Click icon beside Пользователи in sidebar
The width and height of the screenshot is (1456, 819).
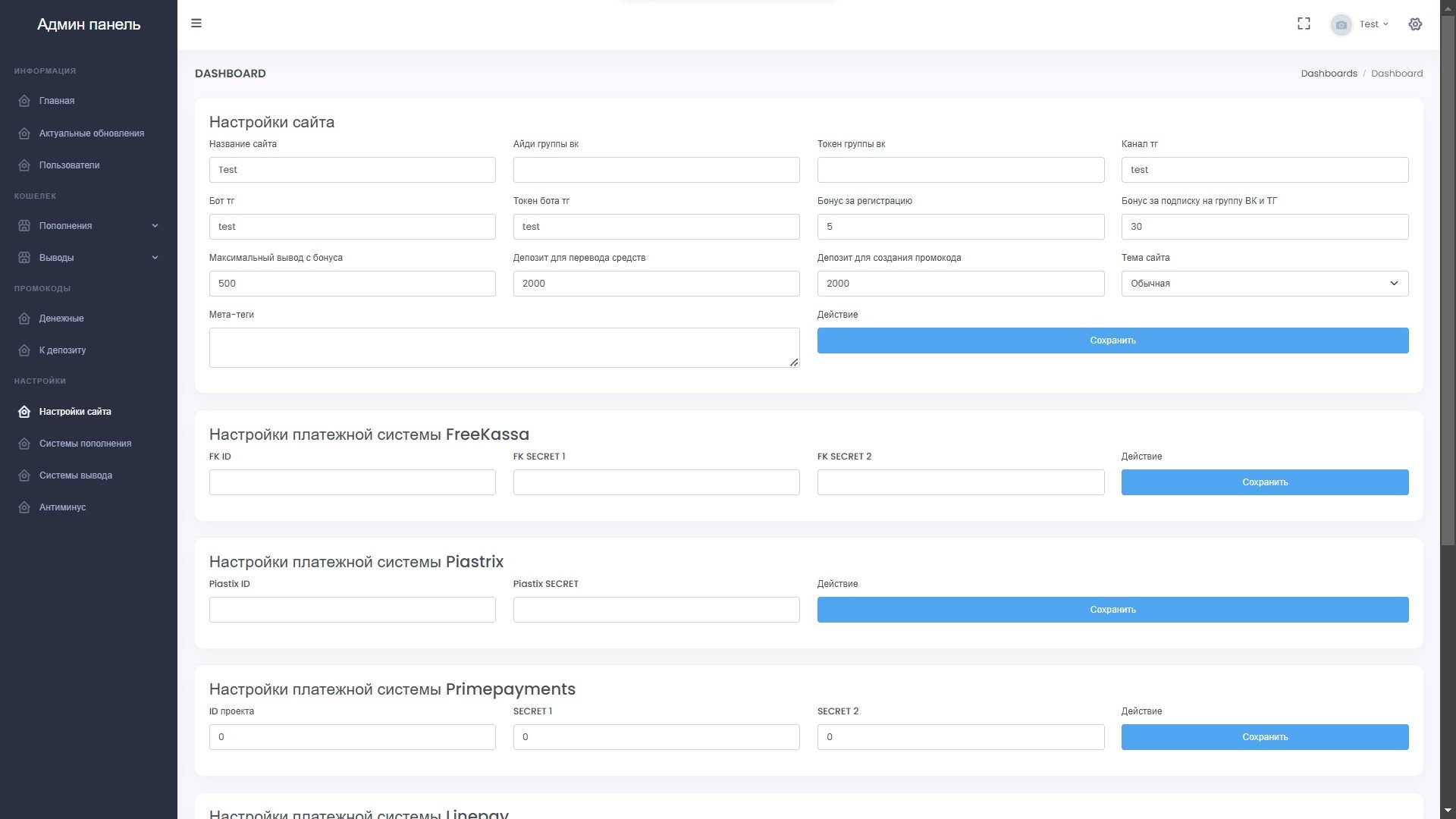(x=24, y=165)
